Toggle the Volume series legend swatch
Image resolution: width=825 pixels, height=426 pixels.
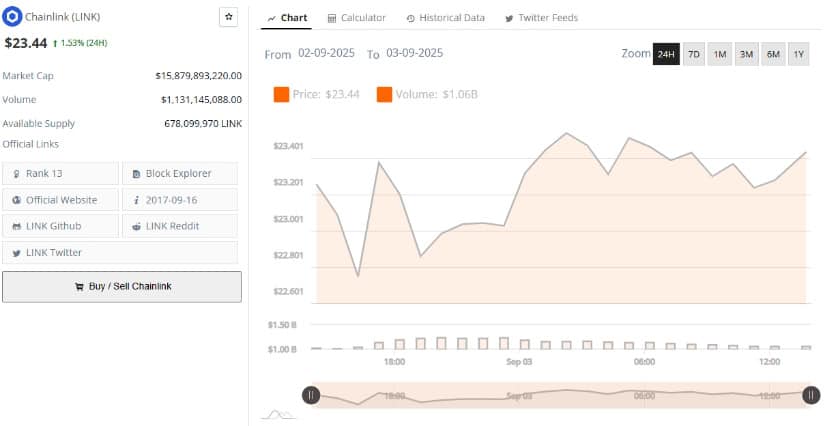pyautogui.click(x=384, y=95)
